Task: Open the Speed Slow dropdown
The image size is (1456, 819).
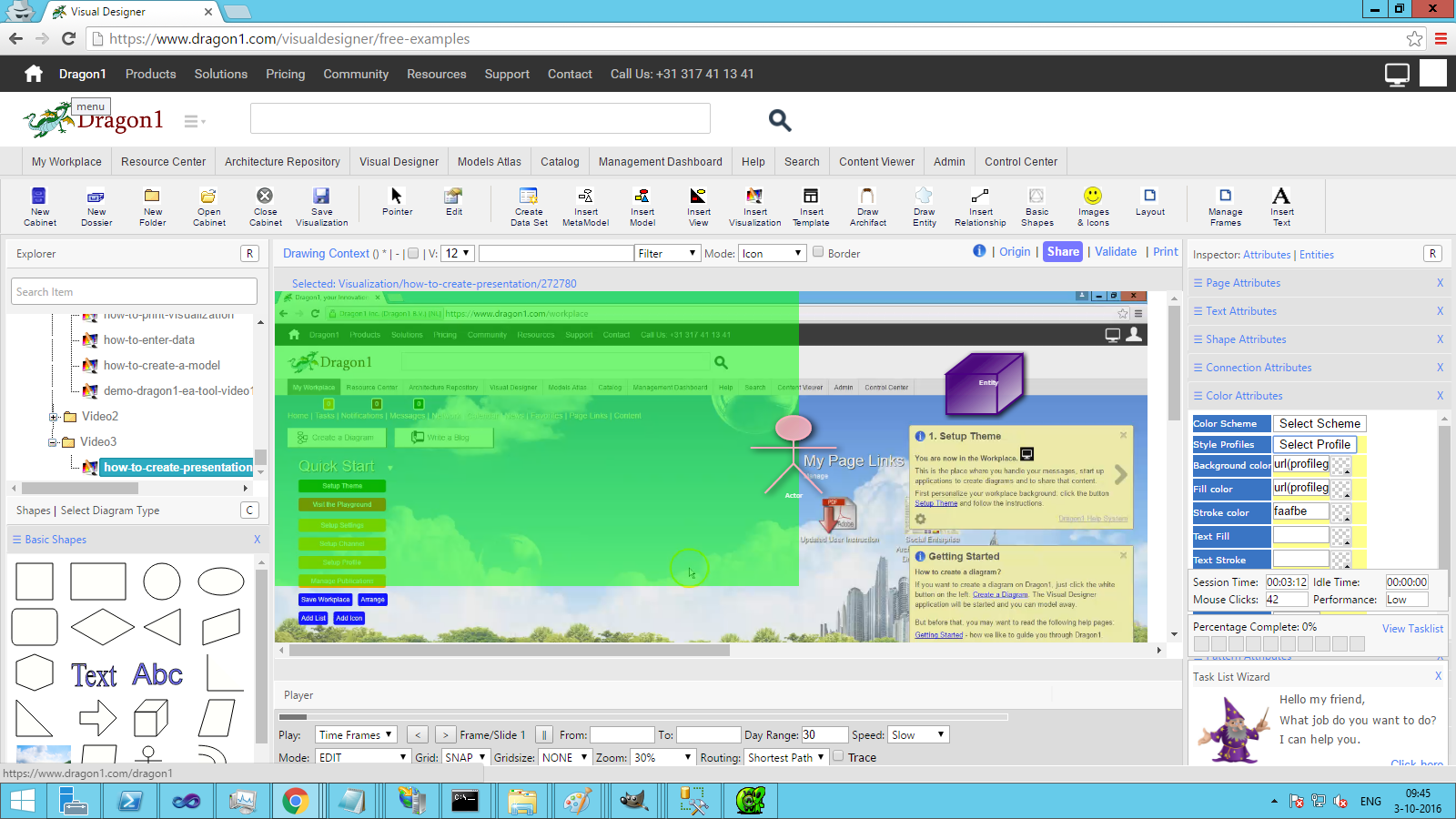Action: click(x=918, y=734)
